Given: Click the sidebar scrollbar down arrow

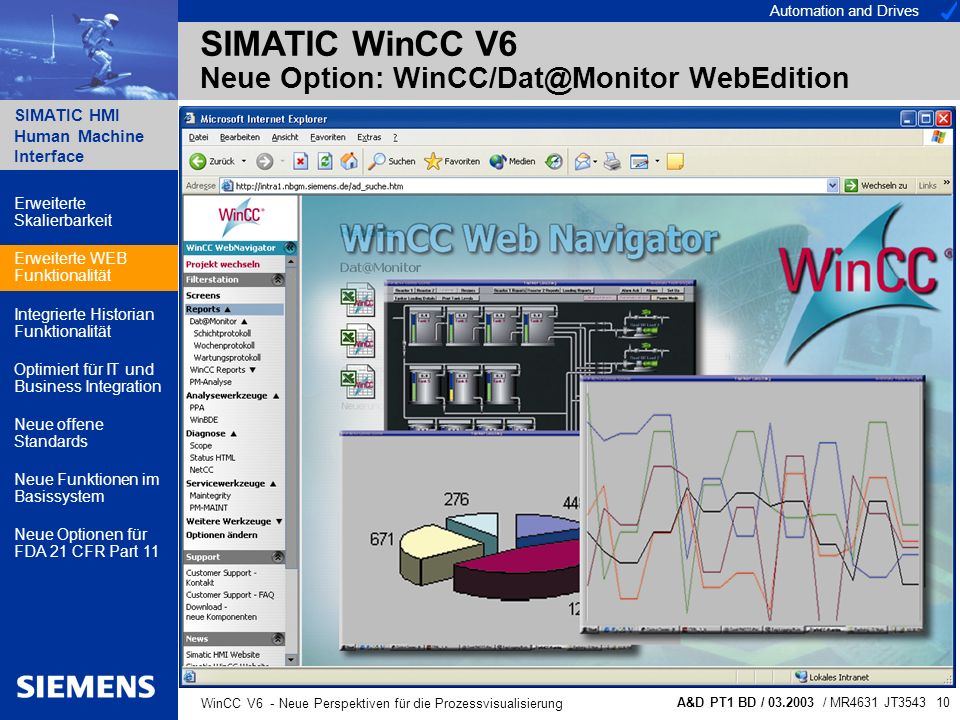Looking at the screenshot, I should point(291,659).
